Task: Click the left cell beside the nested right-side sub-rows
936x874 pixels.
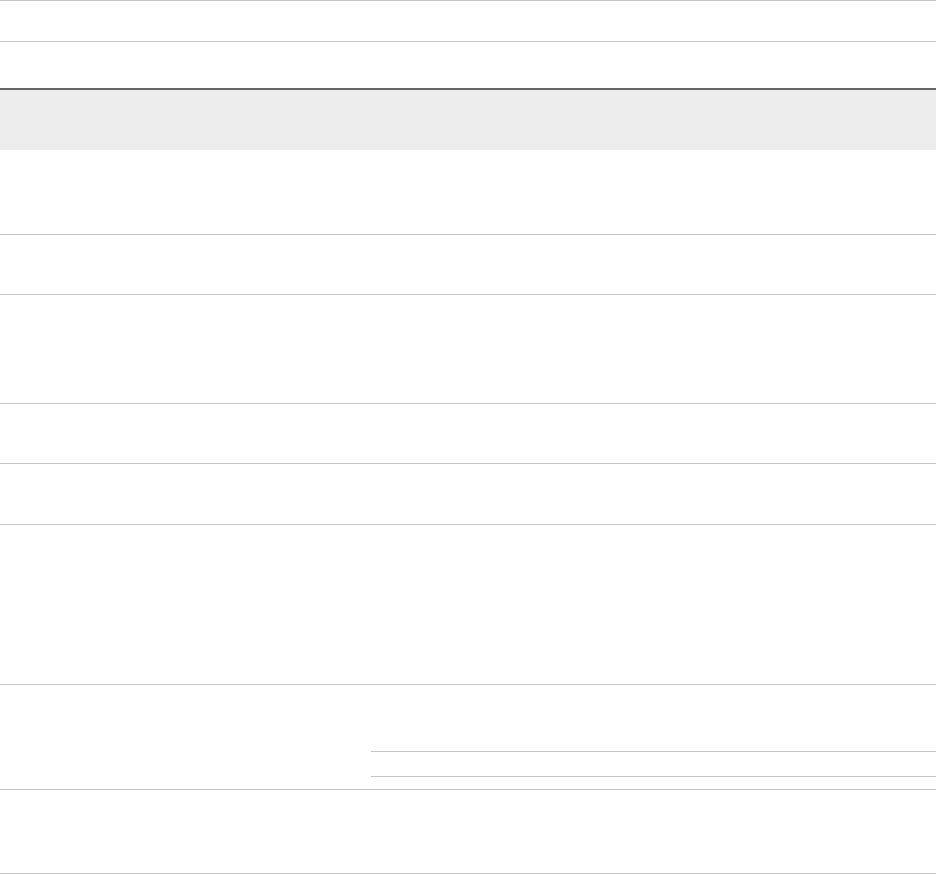Action: pos(185,737)
